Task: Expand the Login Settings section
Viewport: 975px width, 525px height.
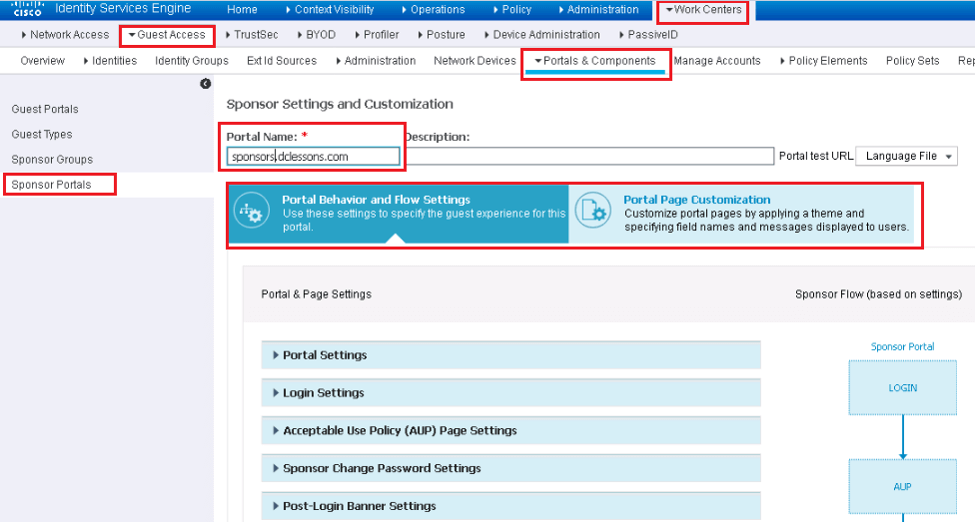Action: pyautogui.click(x=511, y=393)
